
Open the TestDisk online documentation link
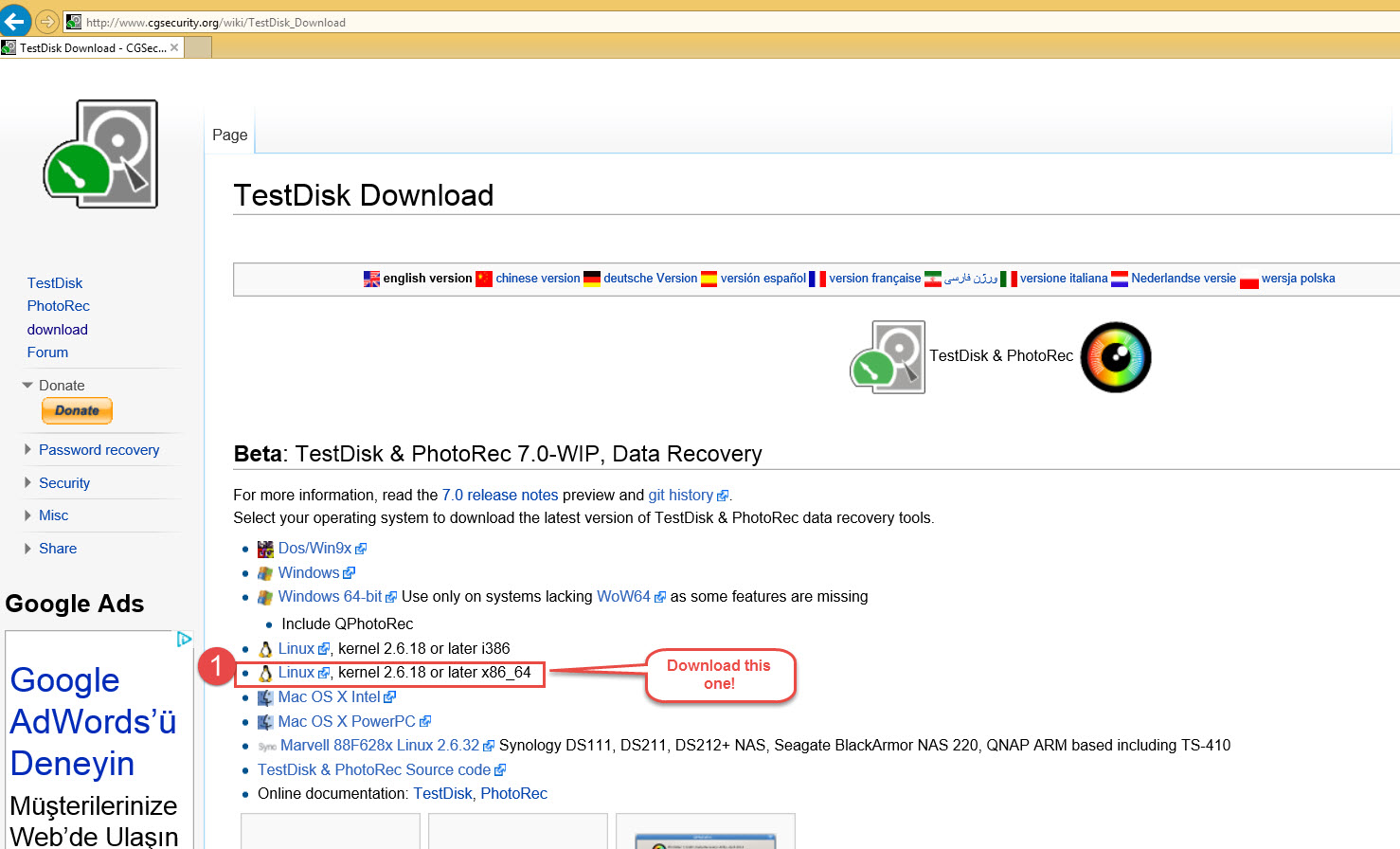[x=442, y=794]
